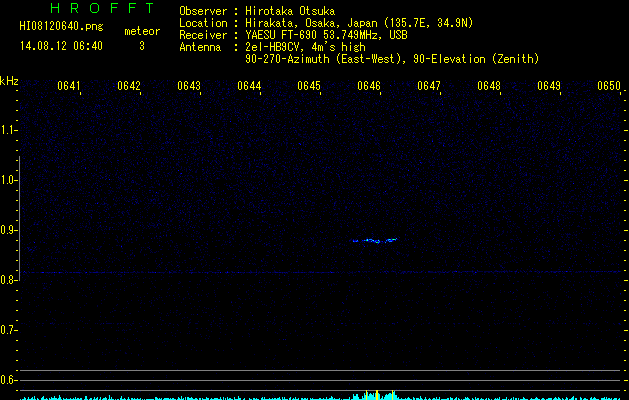Screen dimensions: 629x400
Task: Click the Antenna field label
Action: 199,47
